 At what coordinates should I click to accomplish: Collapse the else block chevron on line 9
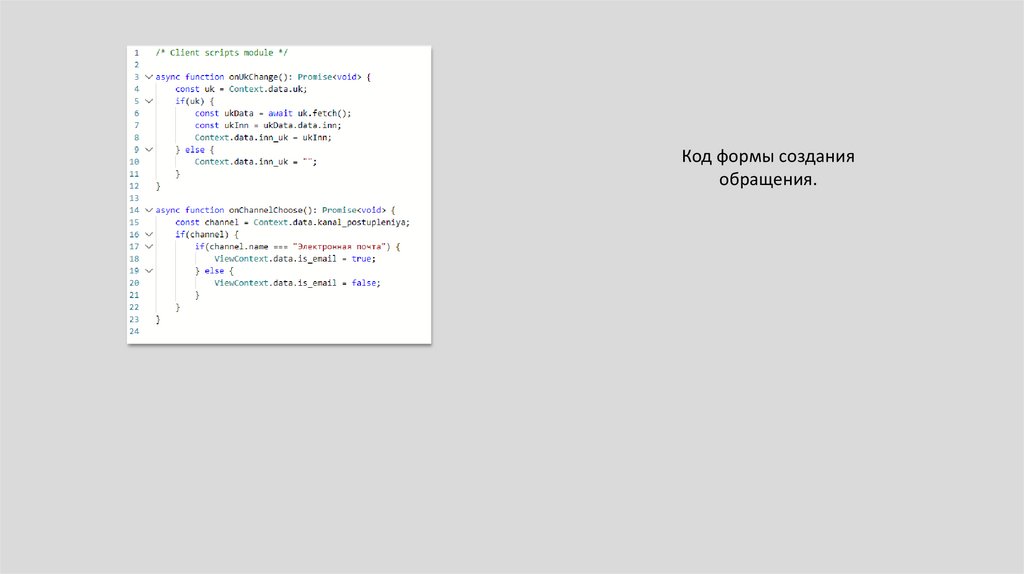pyautogui.click(x=149, y=150)
